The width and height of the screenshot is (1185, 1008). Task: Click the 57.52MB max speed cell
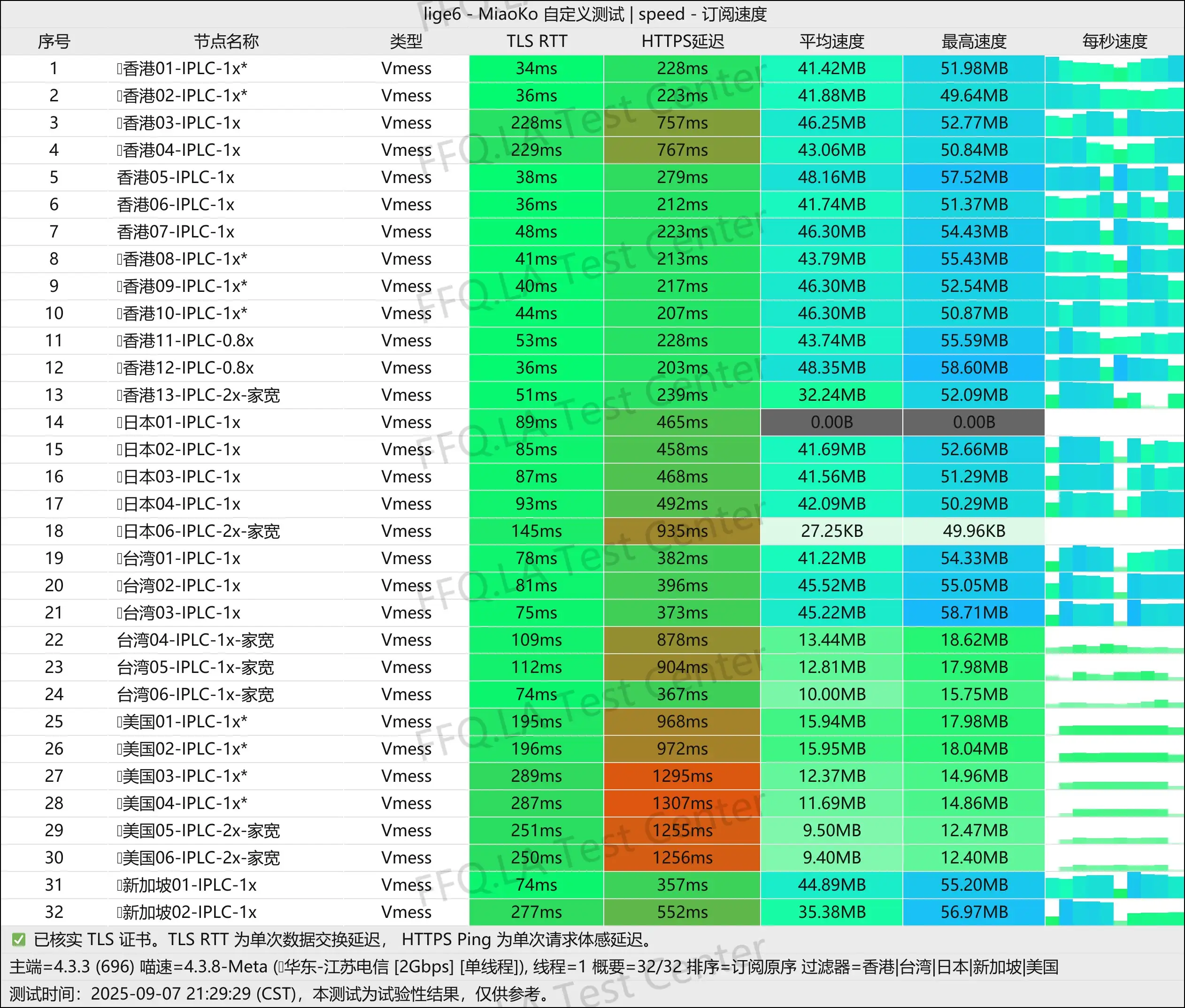coord(974,177)
